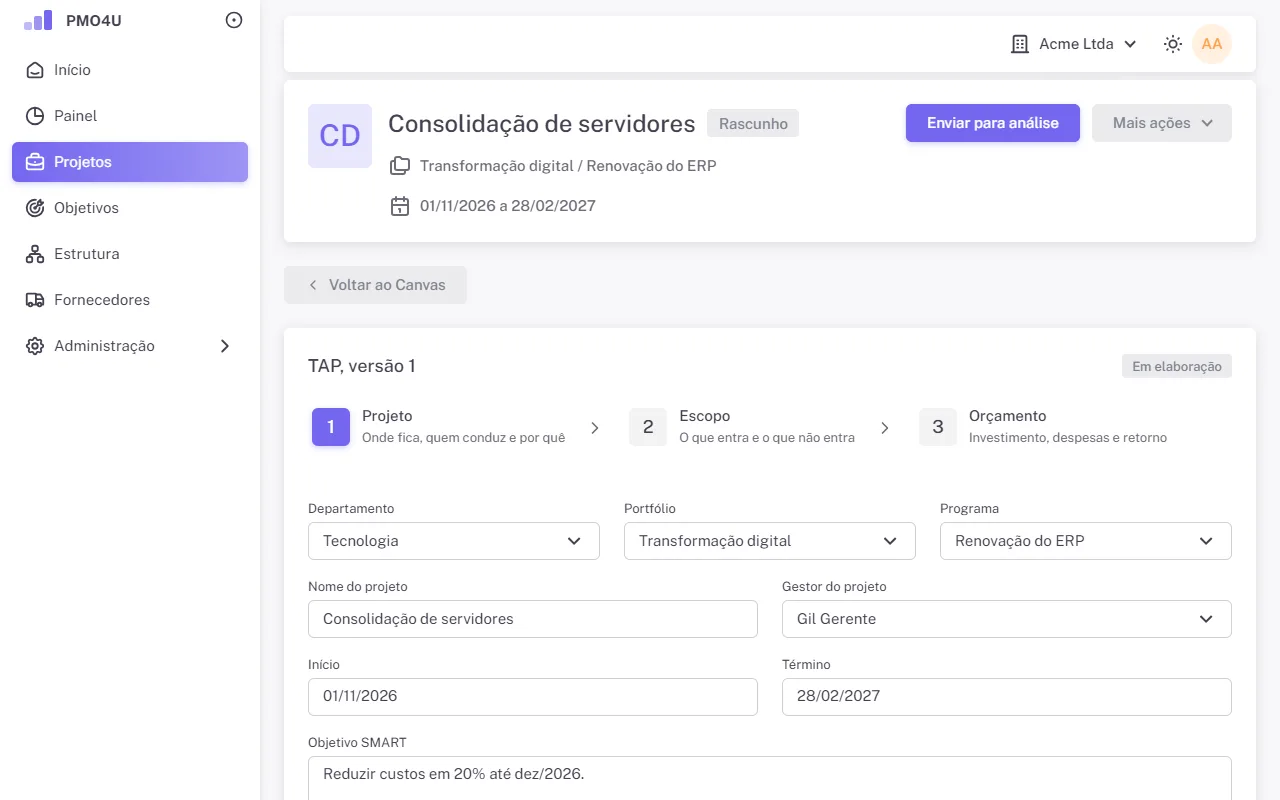Viewport: 1280px width, 800px height.
Task: Click the Estrutura hierarchy icon
Action: tap(35, 254)
